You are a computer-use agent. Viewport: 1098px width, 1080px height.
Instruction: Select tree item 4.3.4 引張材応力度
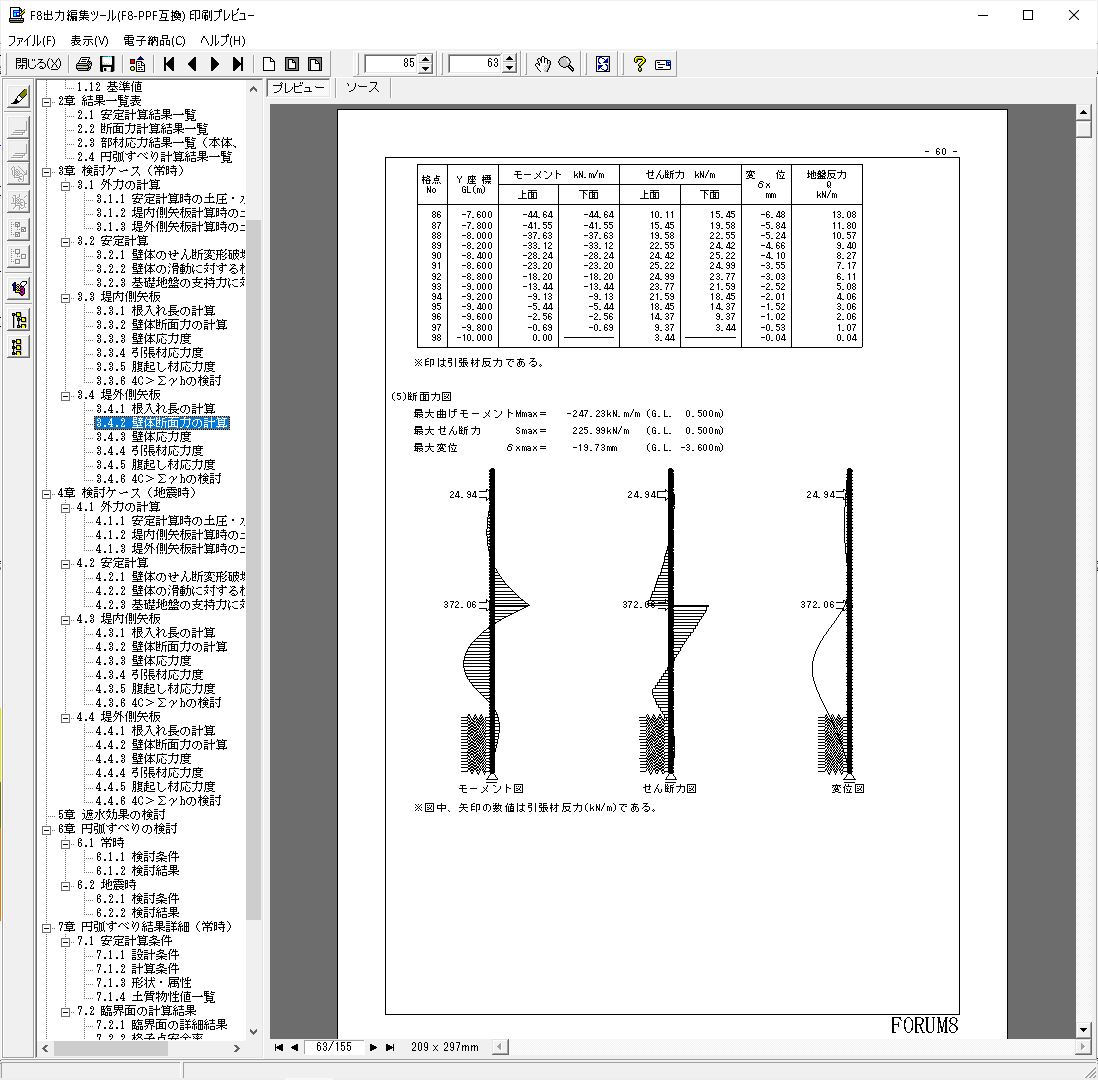click(149, 674)
